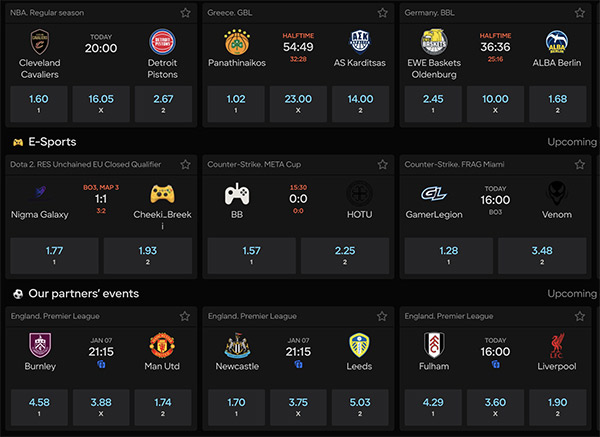Bet on Nigma Galaxy at 1.77 odds
Screen dimensions: 600x437
pyautogui.click(x=54, y=256)
